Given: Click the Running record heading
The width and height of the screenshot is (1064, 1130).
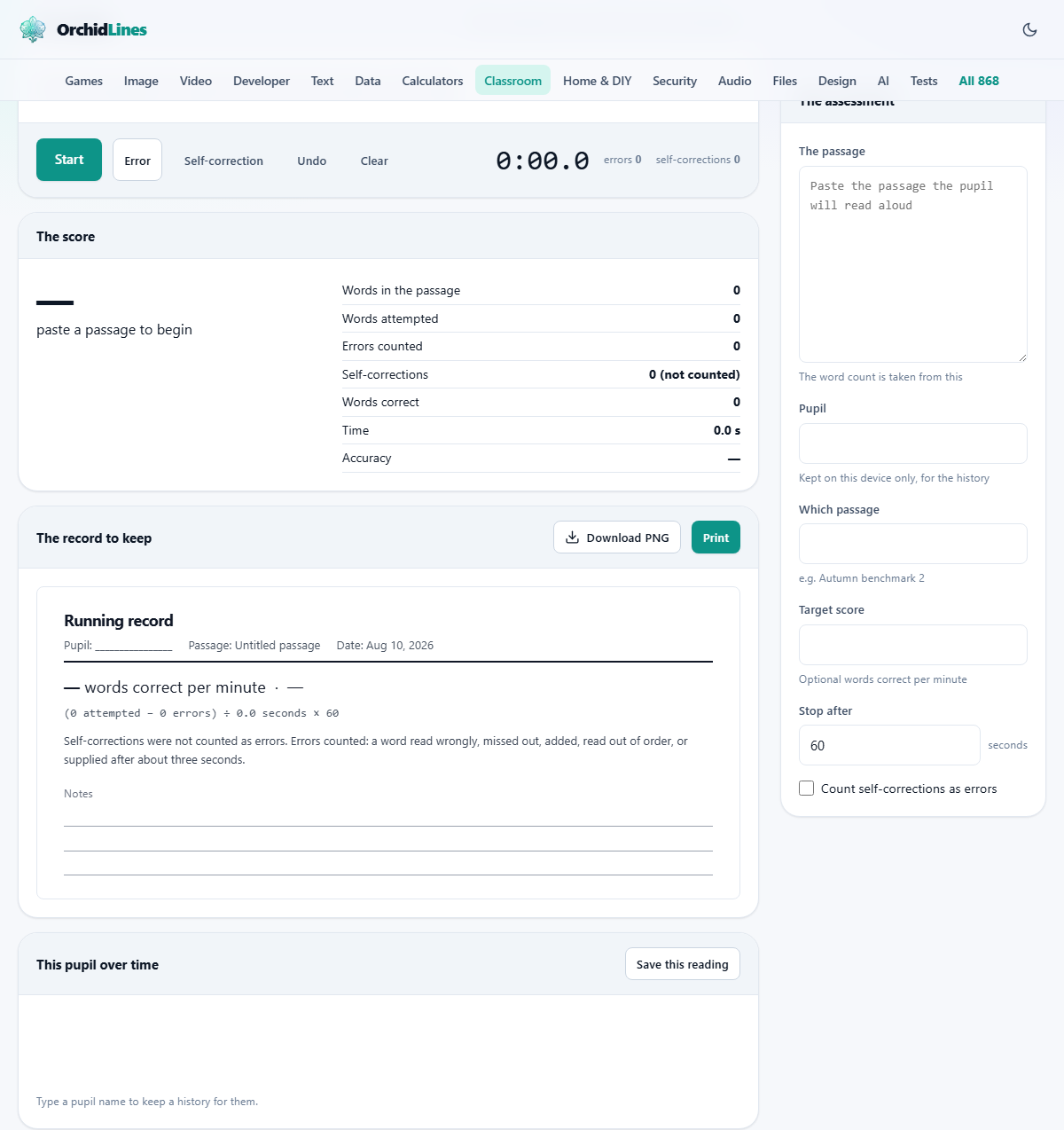Looking at the screenshot, I should click(119, 621).
